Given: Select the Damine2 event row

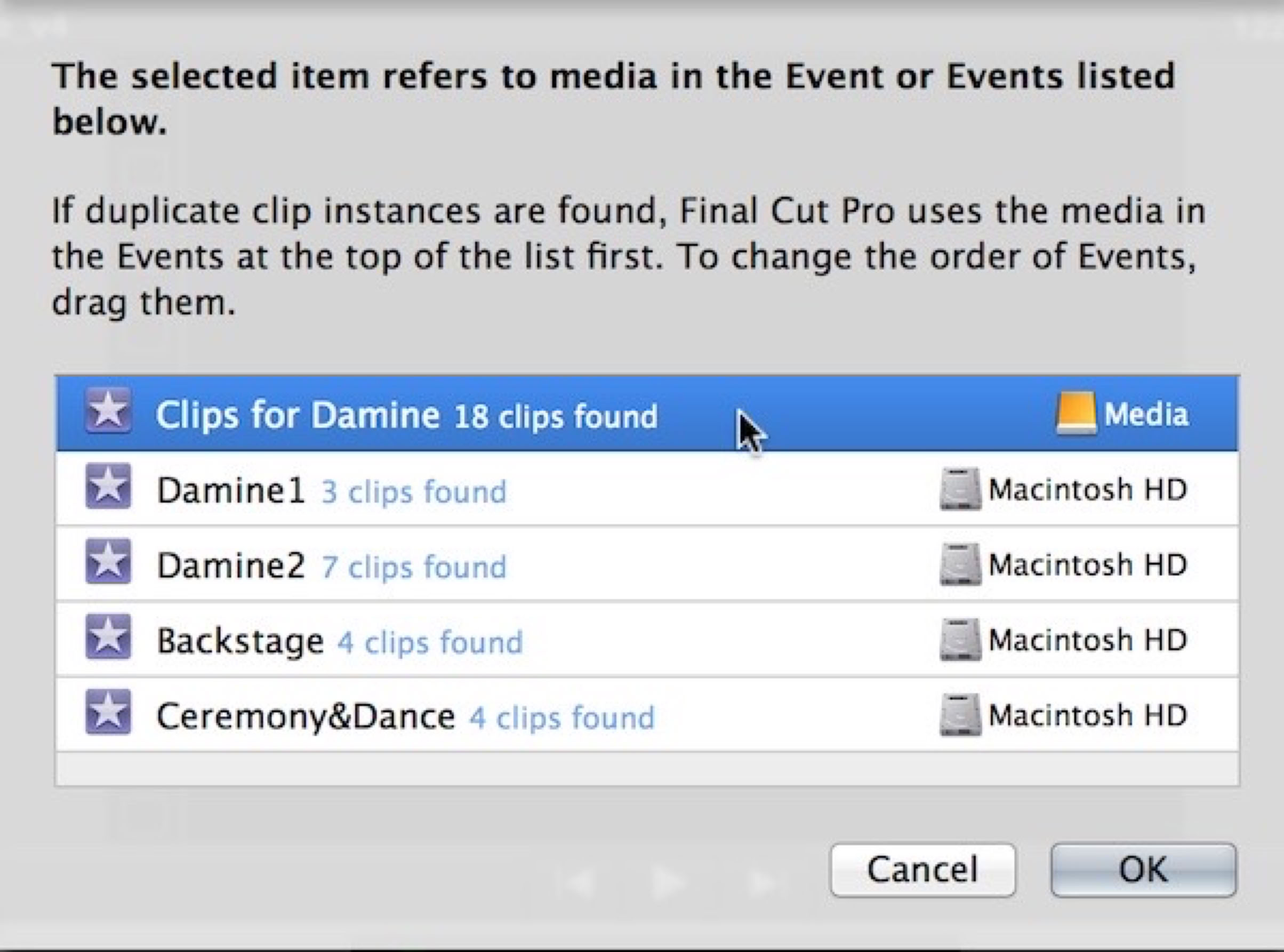Looking at the screenshot, I should pos(230,566).
